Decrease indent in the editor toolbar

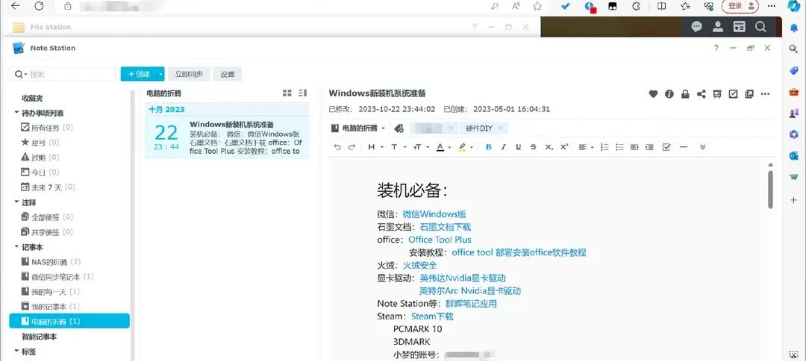point(634,147)
